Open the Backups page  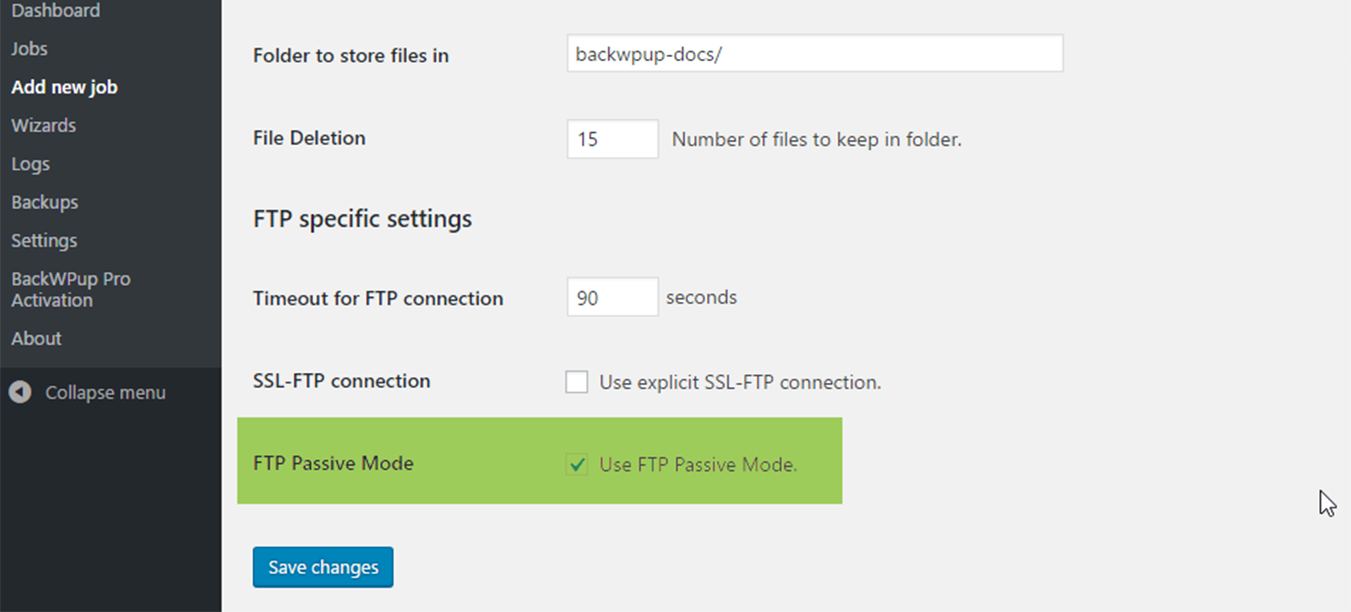(x=45, y=202)
